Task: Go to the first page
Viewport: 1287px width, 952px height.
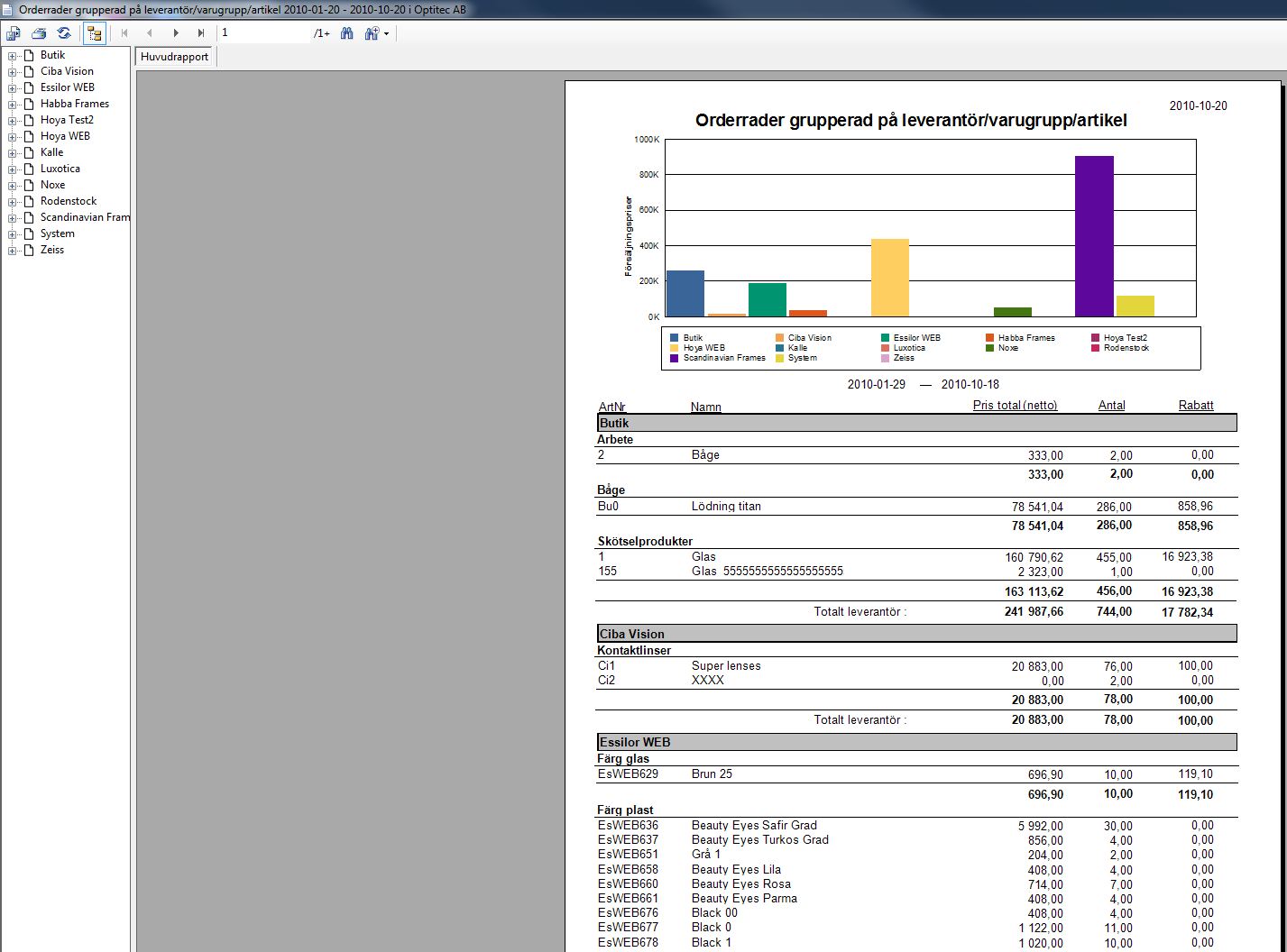Action: [x=124, y=33]
